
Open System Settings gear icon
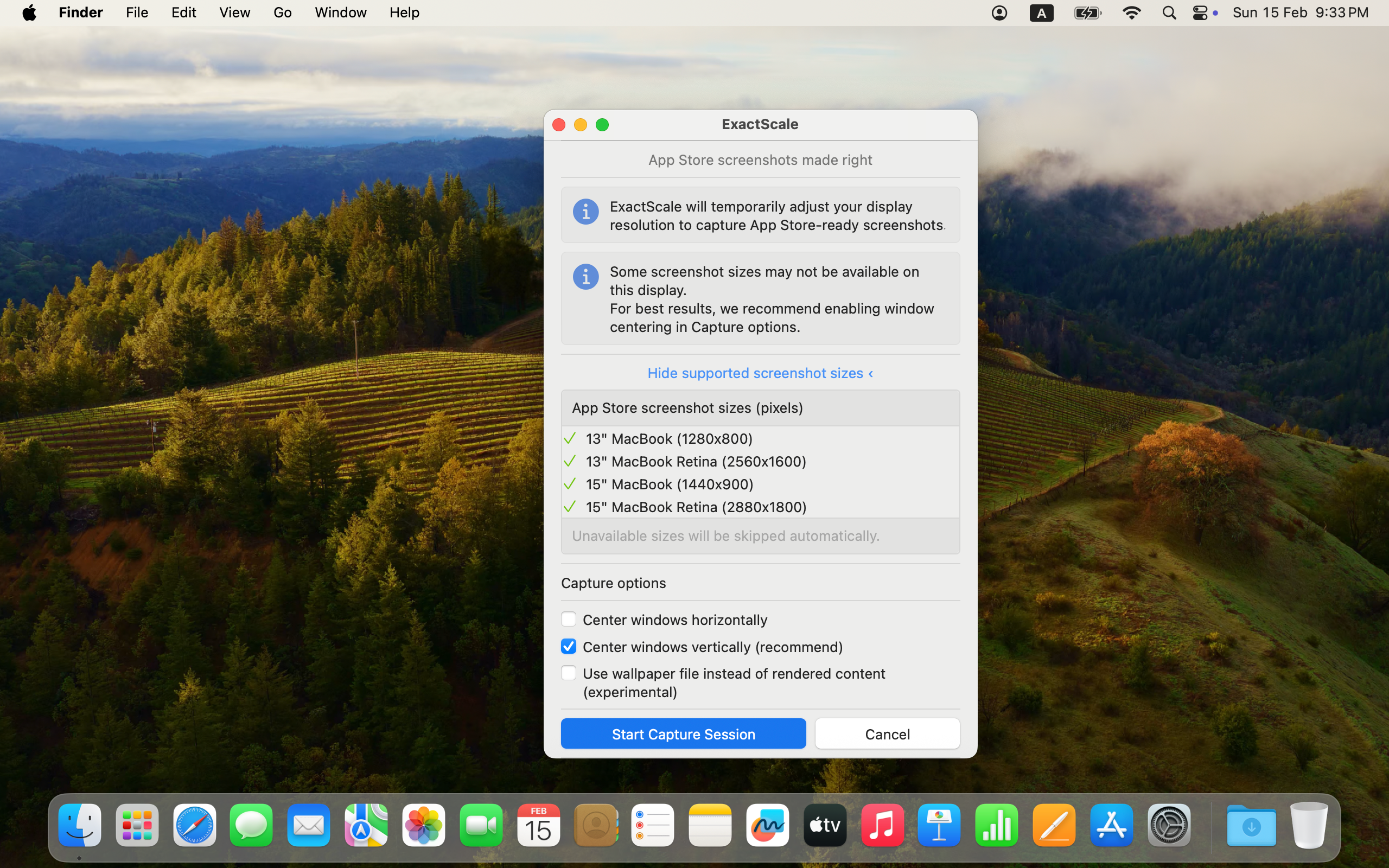pos(1169,826)
